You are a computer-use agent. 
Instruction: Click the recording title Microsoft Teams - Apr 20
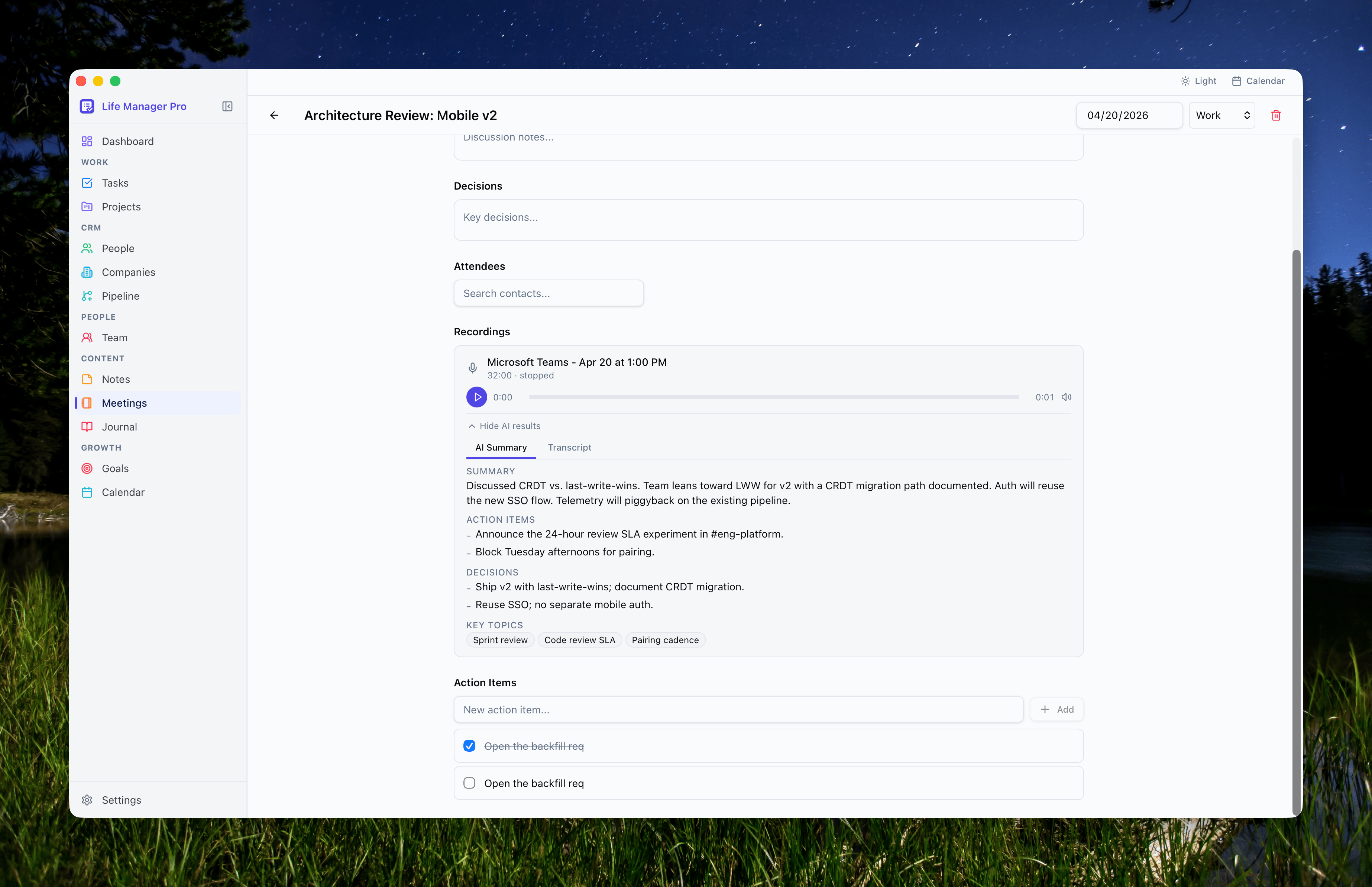pos(576,362)
